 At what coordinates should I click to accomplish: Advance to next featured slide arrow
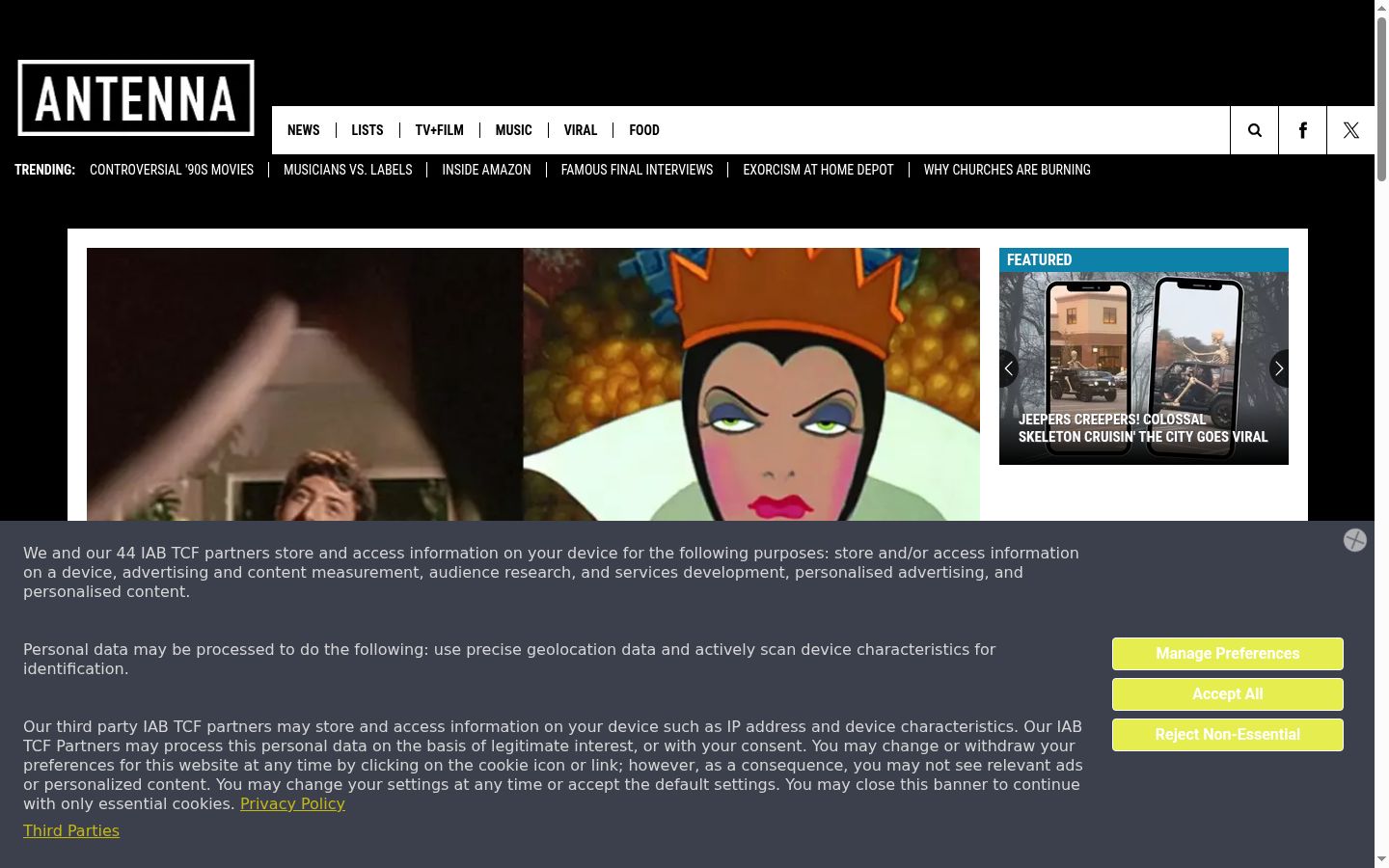point(1279,368)
